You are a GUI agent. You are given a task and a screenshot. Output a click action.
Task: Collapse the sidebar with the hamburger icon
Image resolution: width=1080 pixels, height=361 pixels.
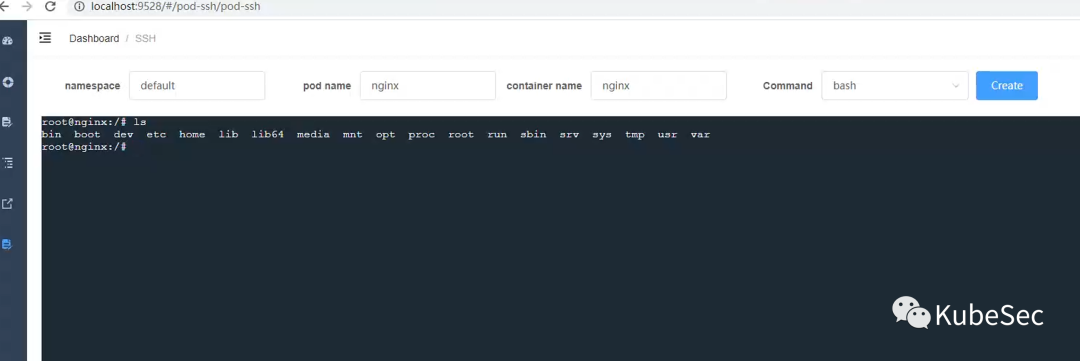click(45, 38)
